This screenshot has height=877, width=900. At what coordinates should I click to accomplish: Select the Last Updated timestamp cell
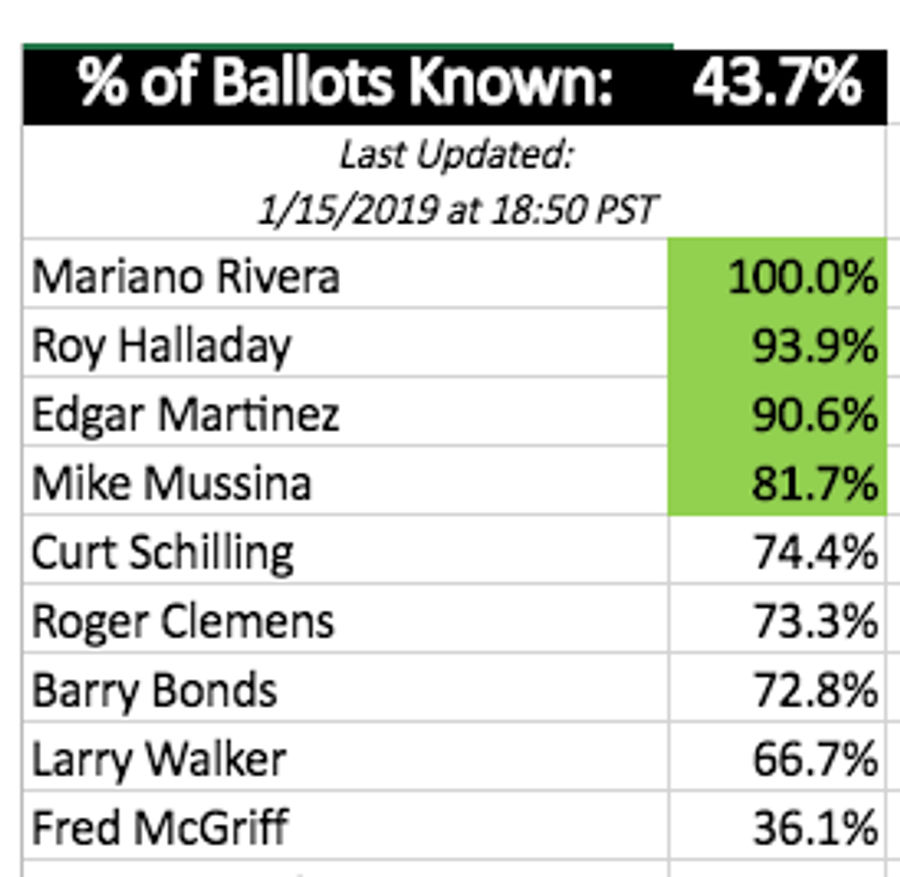click(x=455, y=181)
